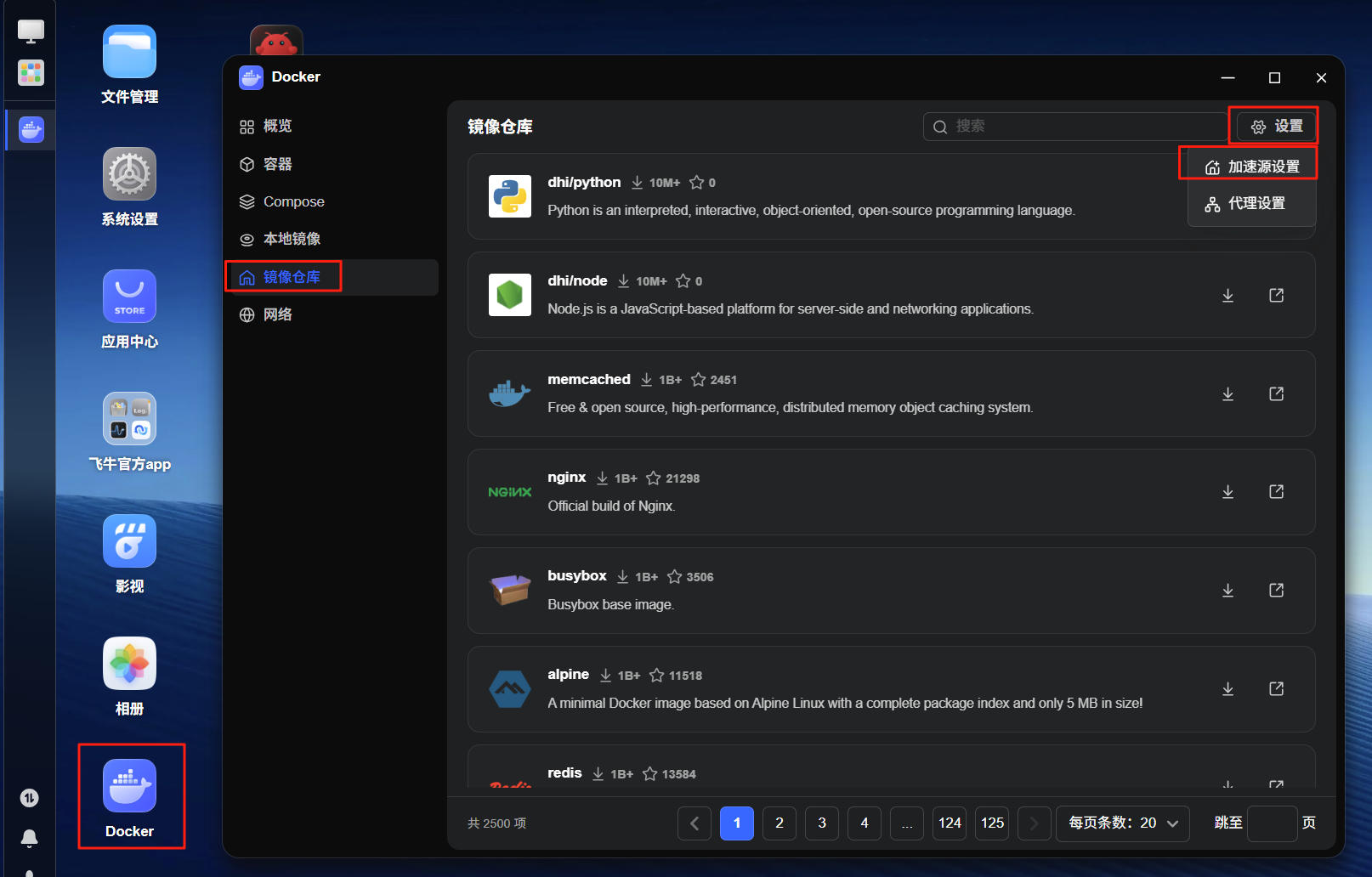The height and width of the screenshot is (877, 1372).
Task: Click the pagination ellipsis button
Action: tap(907, 823)
